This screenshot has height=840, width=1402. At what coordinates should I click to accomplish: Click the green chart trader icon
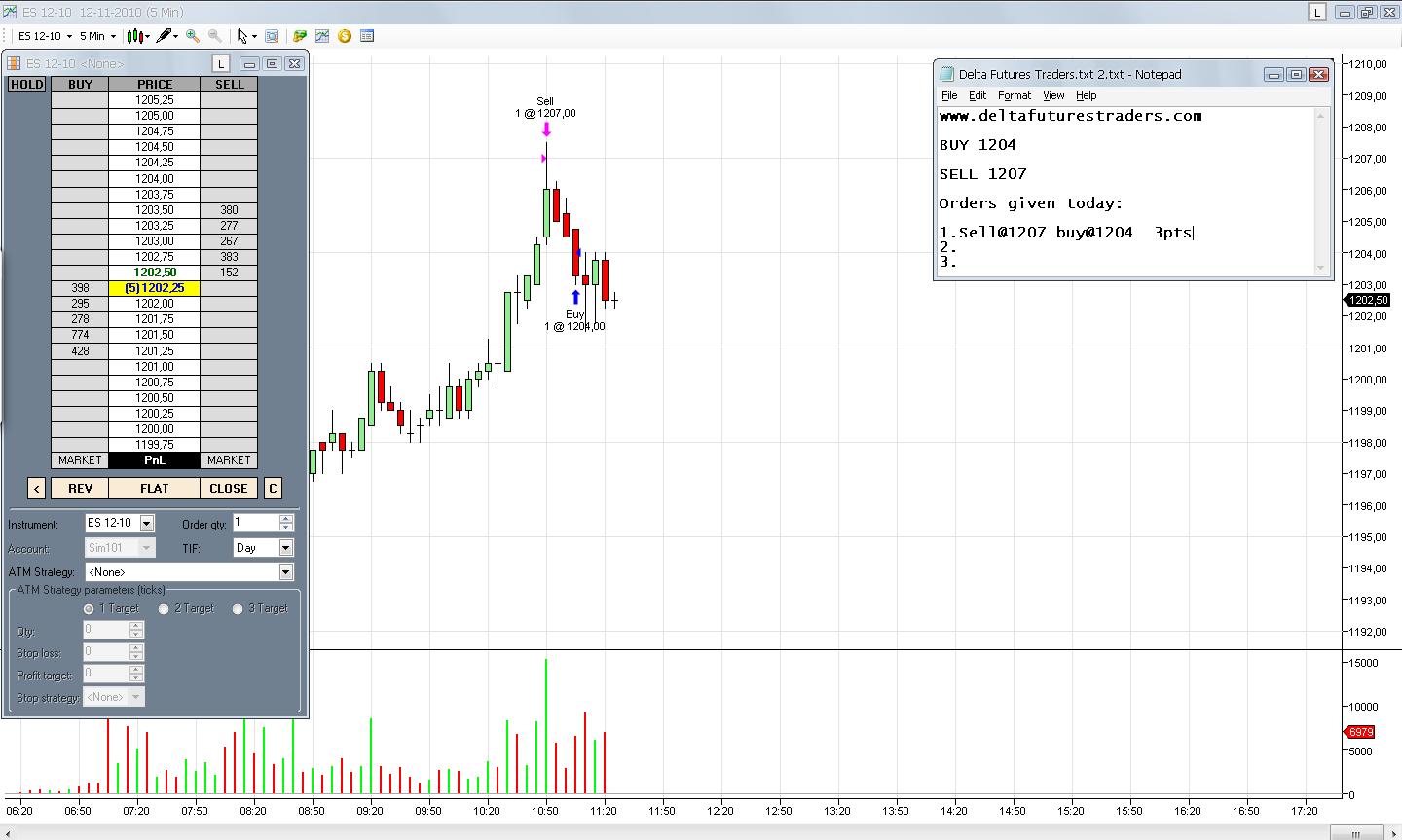[300, 36]
